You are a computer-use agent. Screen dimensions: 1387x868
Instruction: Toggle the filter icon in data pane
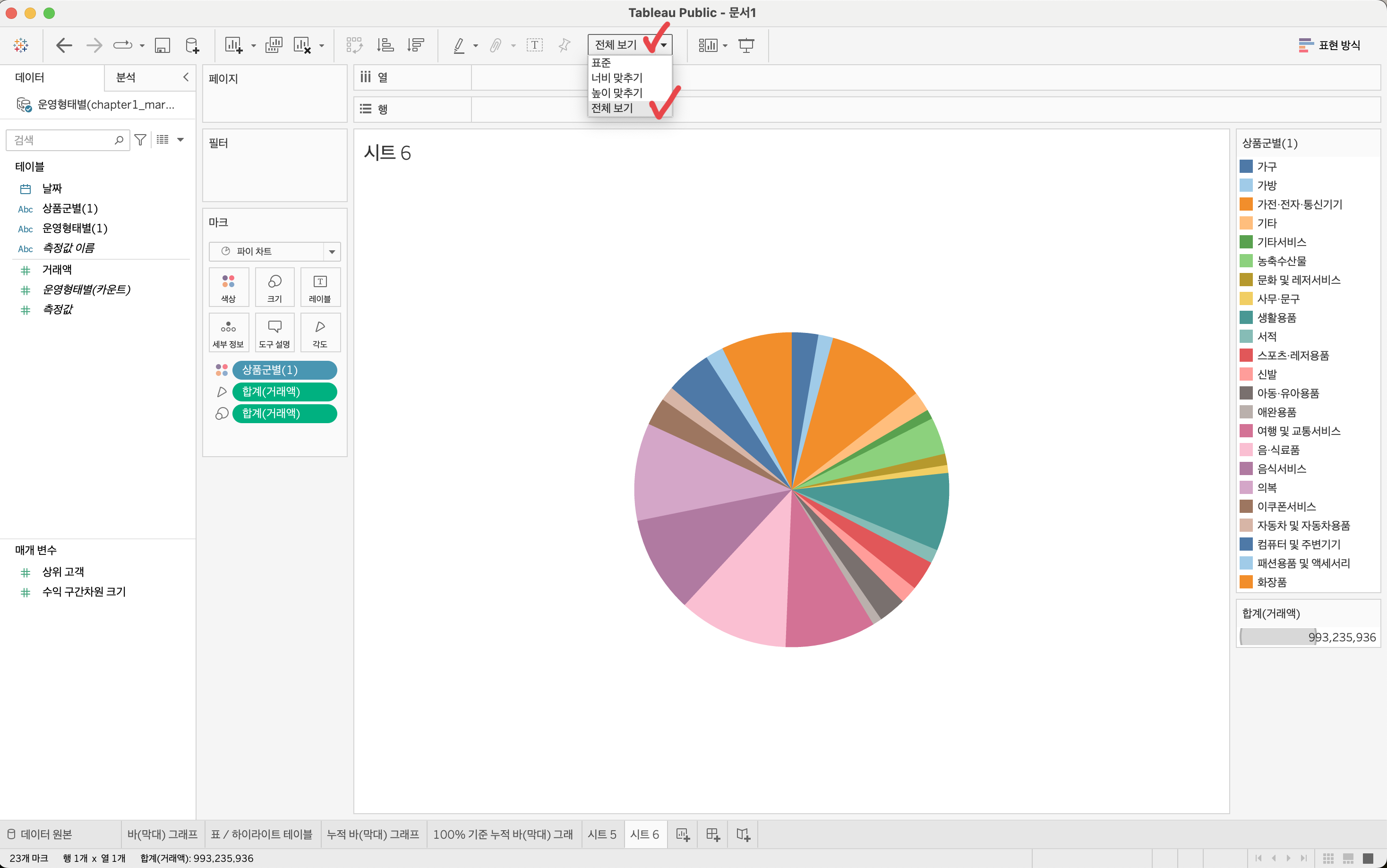click(x=140, y=139)
